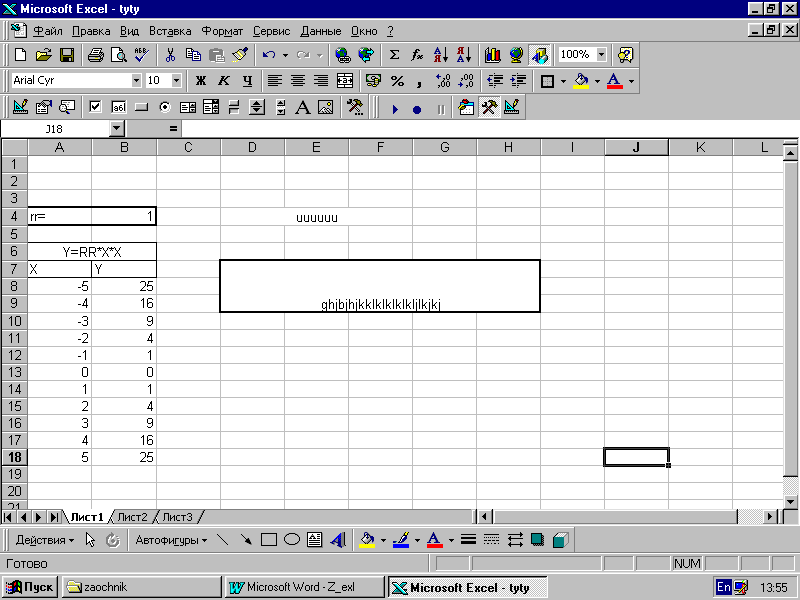Open the Формат menu

pos(221,31)
